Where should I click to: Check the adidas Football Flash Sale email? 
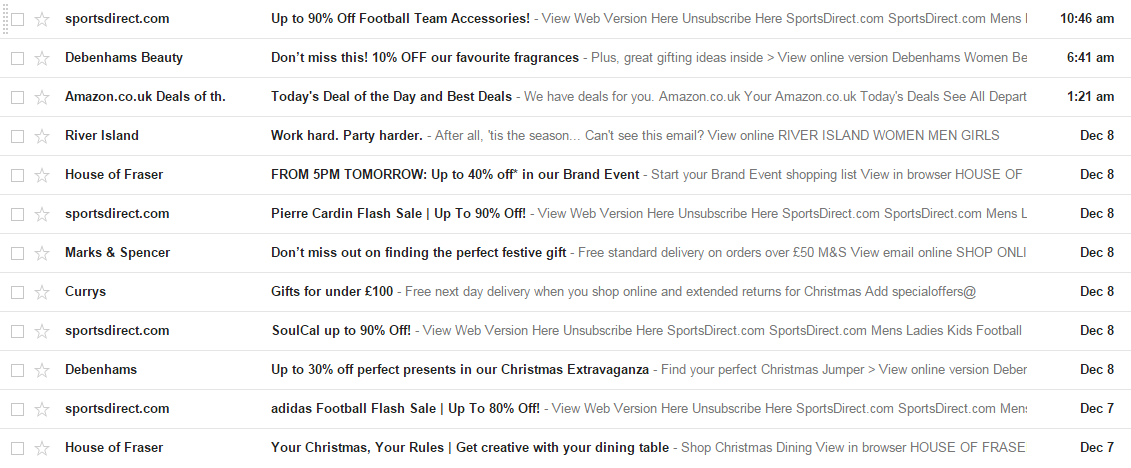click(17, 409)
